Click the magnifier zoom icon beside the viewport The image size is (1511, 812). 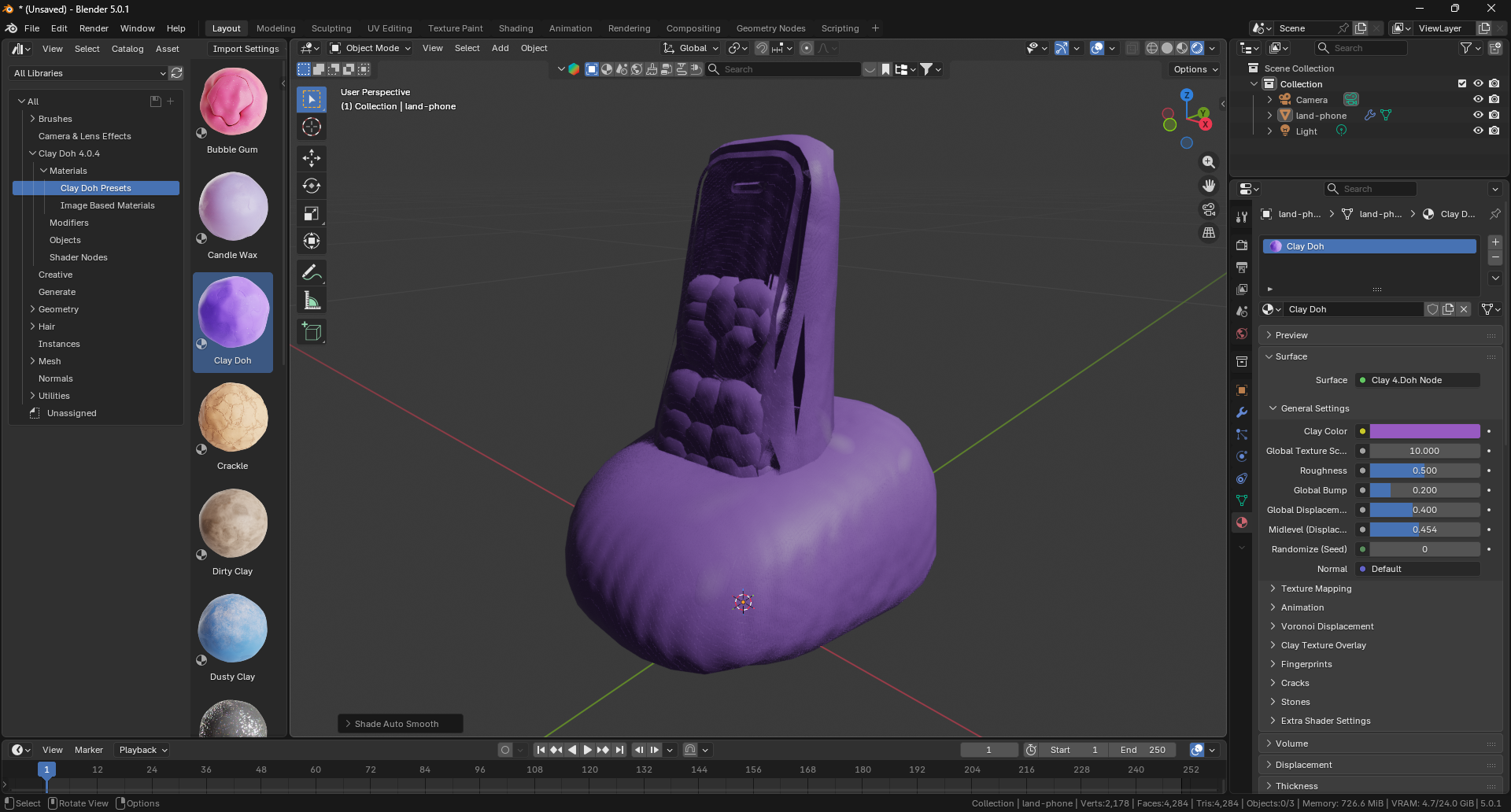click(1209, 162)
